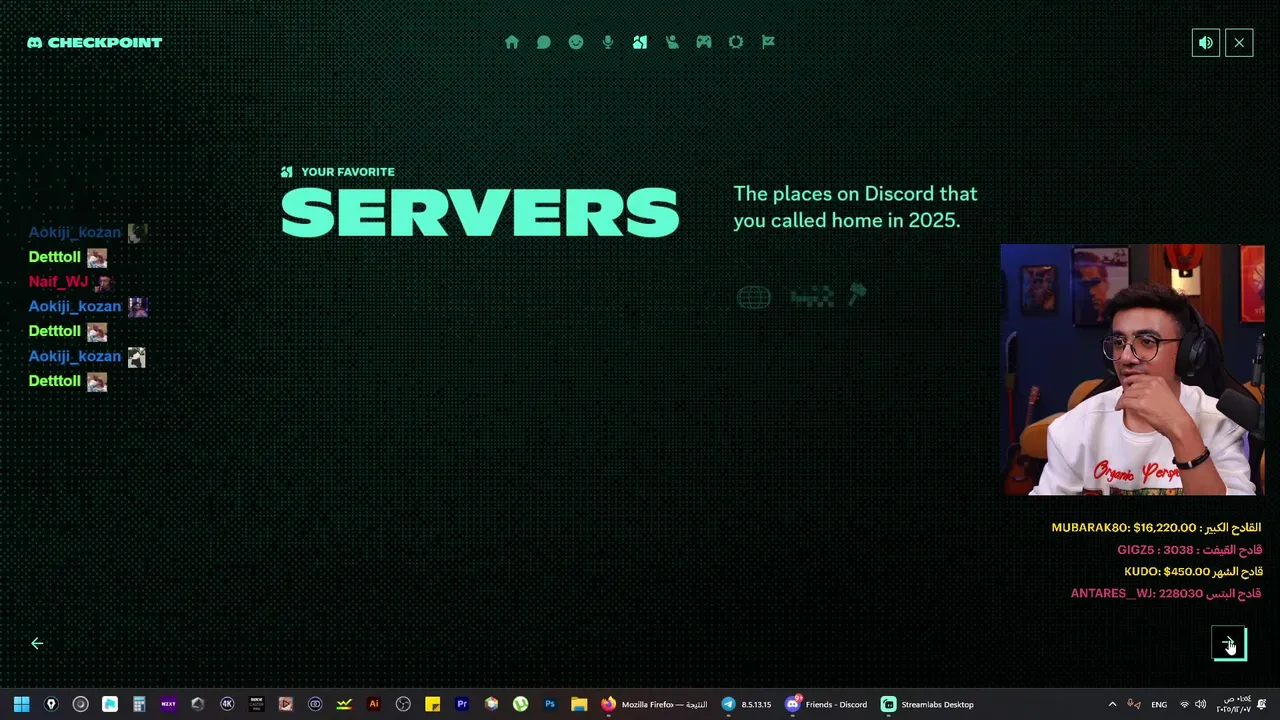
Task: Switch to the Mozilla Firefox window
Action: (654, 704)
